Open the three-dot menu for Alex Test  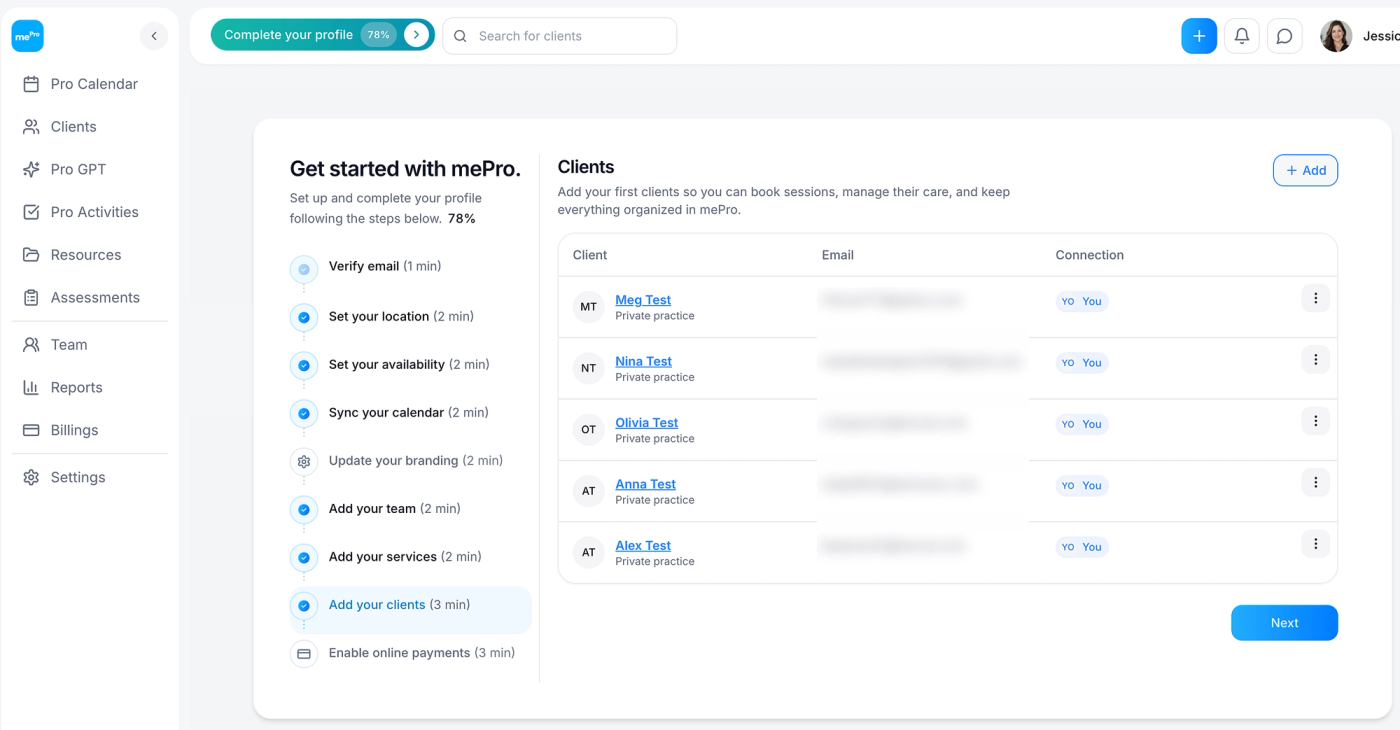point(1315,544)
